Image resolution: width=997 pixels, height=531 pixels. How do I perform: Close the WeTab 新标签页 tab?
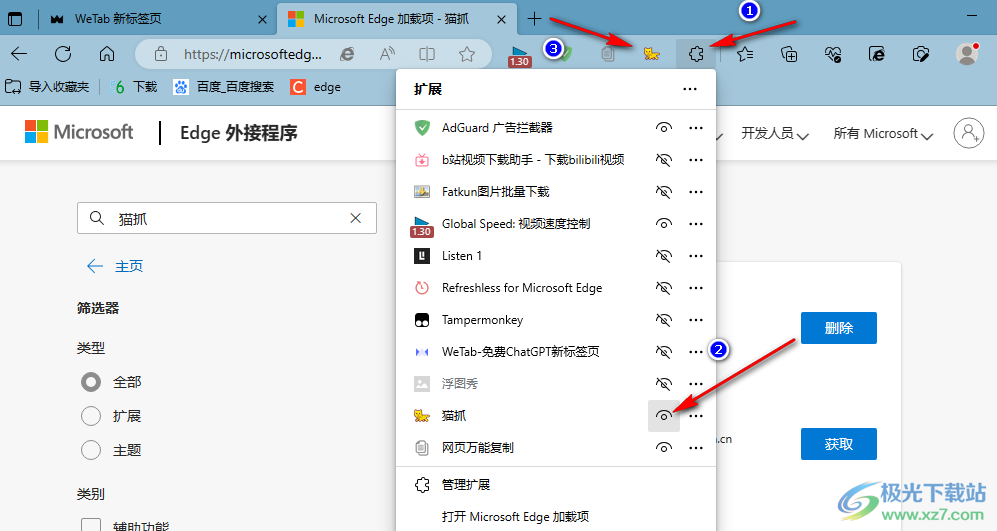(x=262, y=20)
